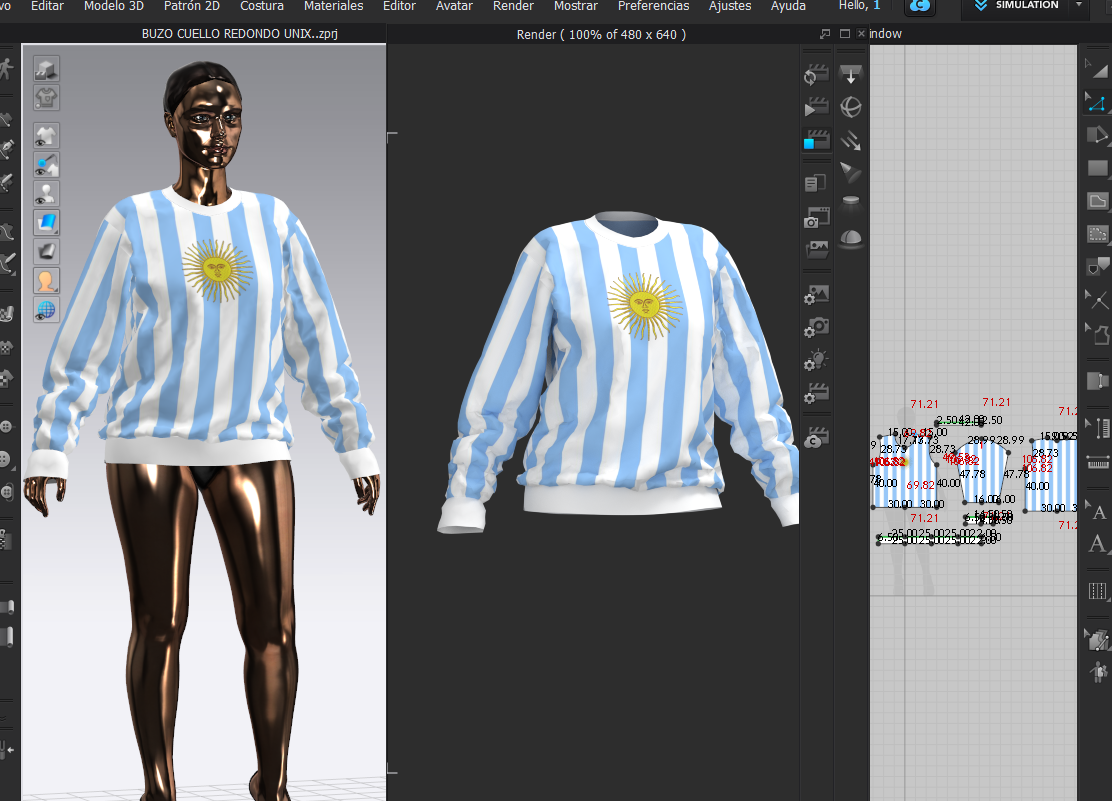
Task: Select the spotlight cone icon
Action: click(x=851, y=172)
